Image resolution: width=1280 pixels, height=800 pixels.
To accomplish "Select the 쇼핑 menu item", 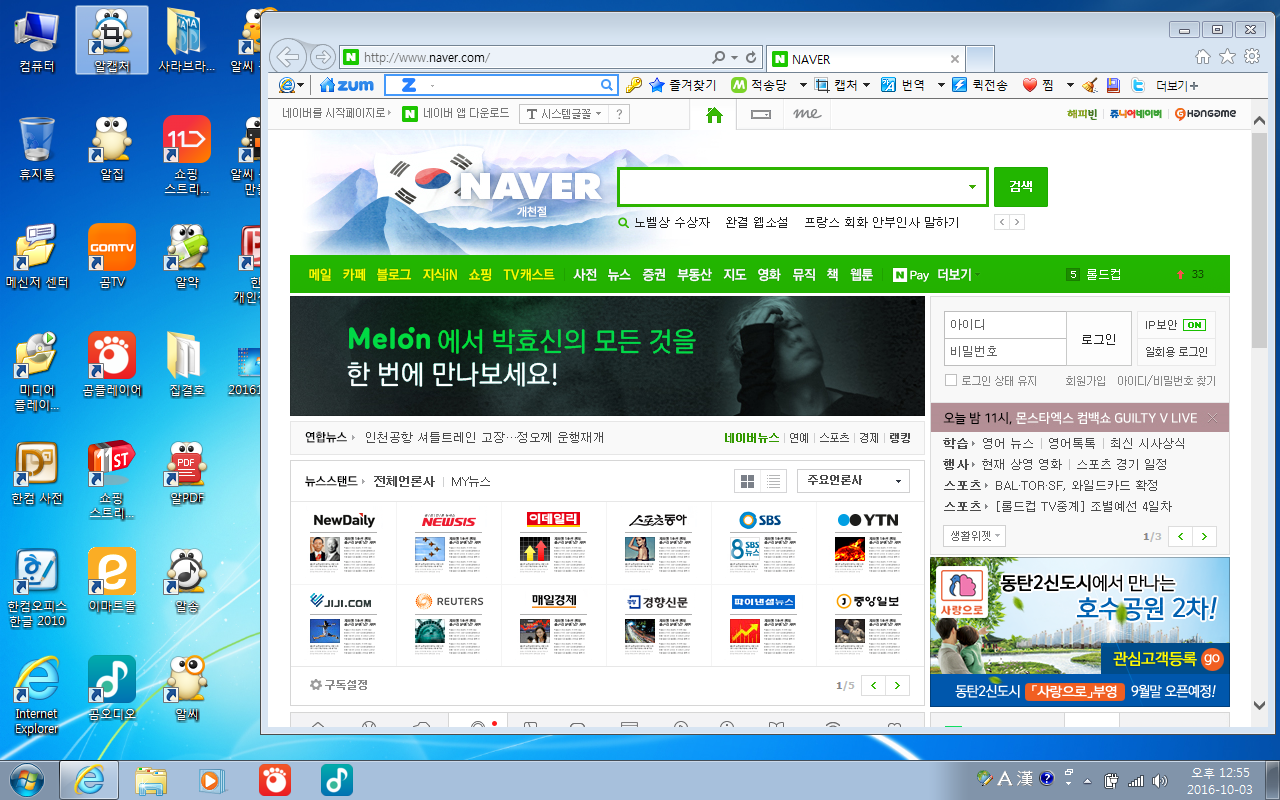I will pyautogui.click(x=480, y=275).
